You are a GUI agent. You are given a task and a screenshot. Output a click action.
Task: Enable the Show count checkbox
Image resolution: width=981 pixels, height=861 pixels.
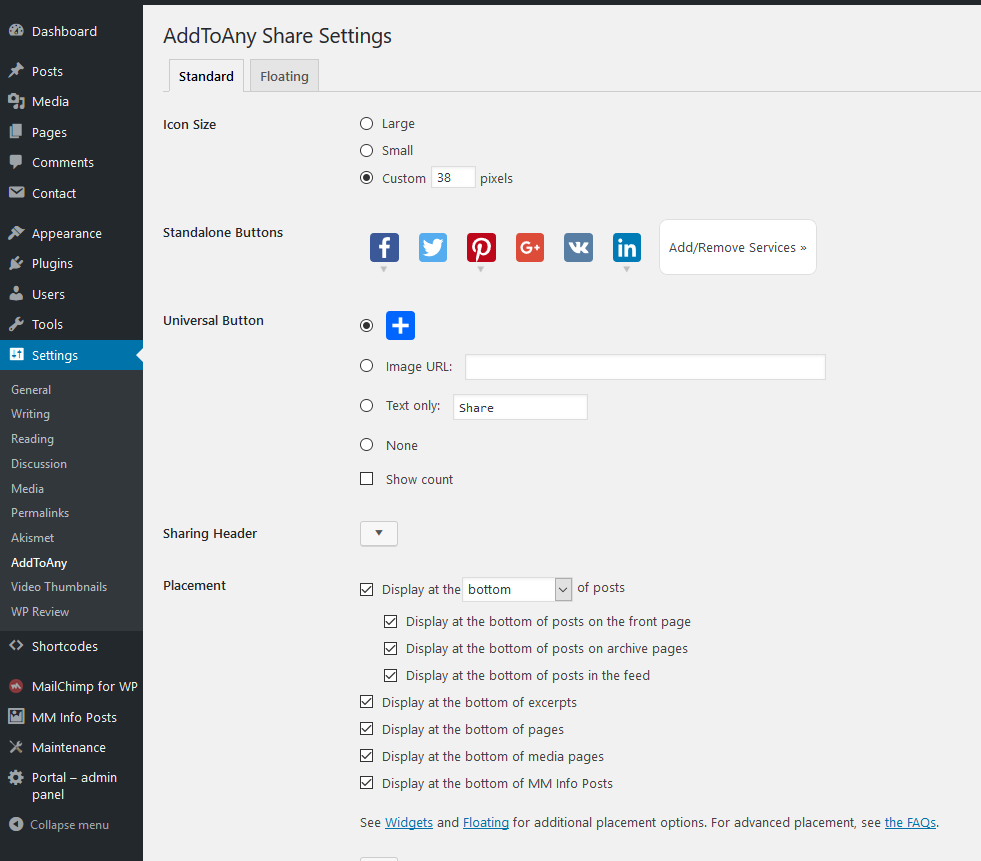click(367, 479)
